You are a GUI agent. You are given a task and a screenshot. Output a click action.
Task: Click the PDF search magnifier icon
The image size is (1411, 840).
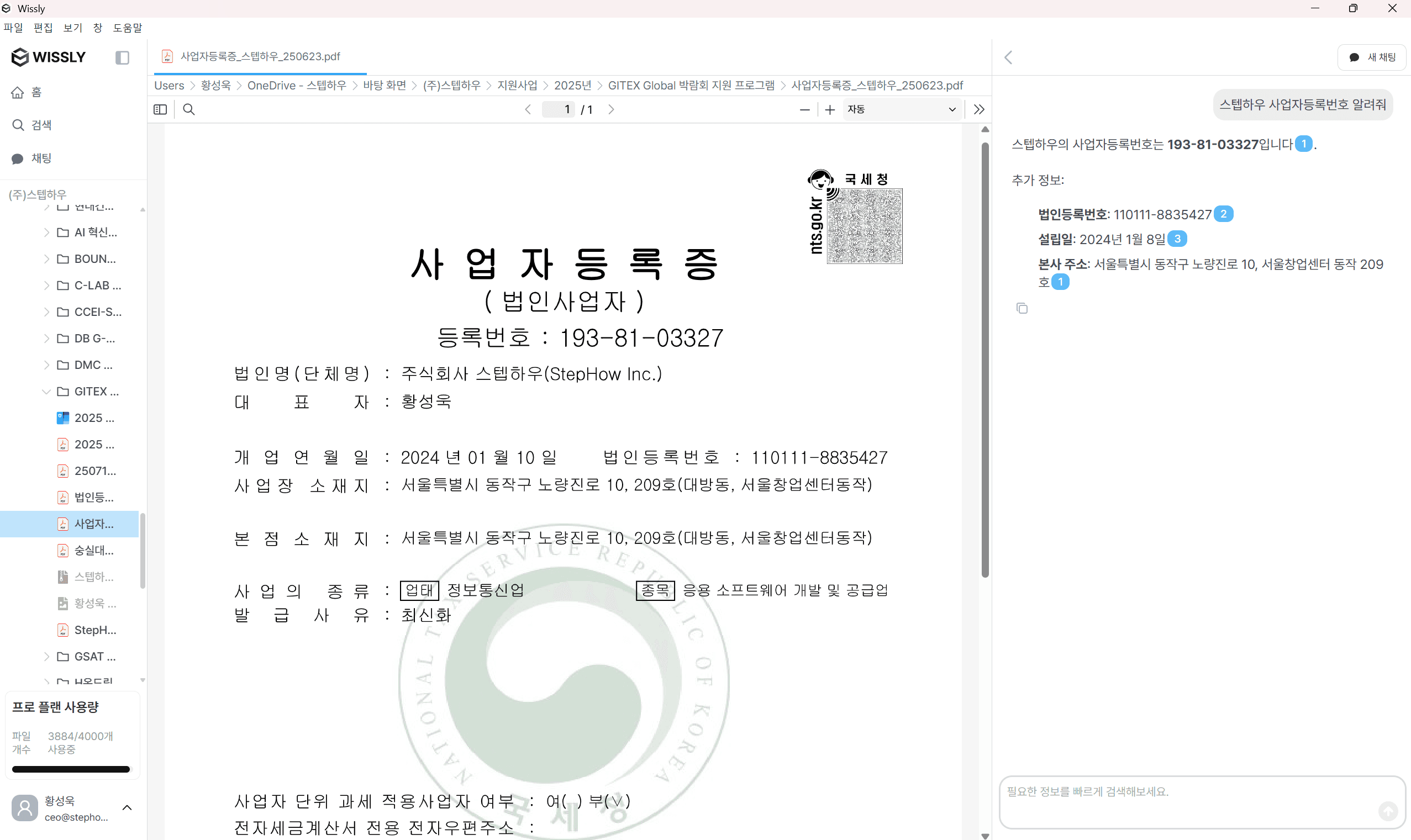point(189,109)
